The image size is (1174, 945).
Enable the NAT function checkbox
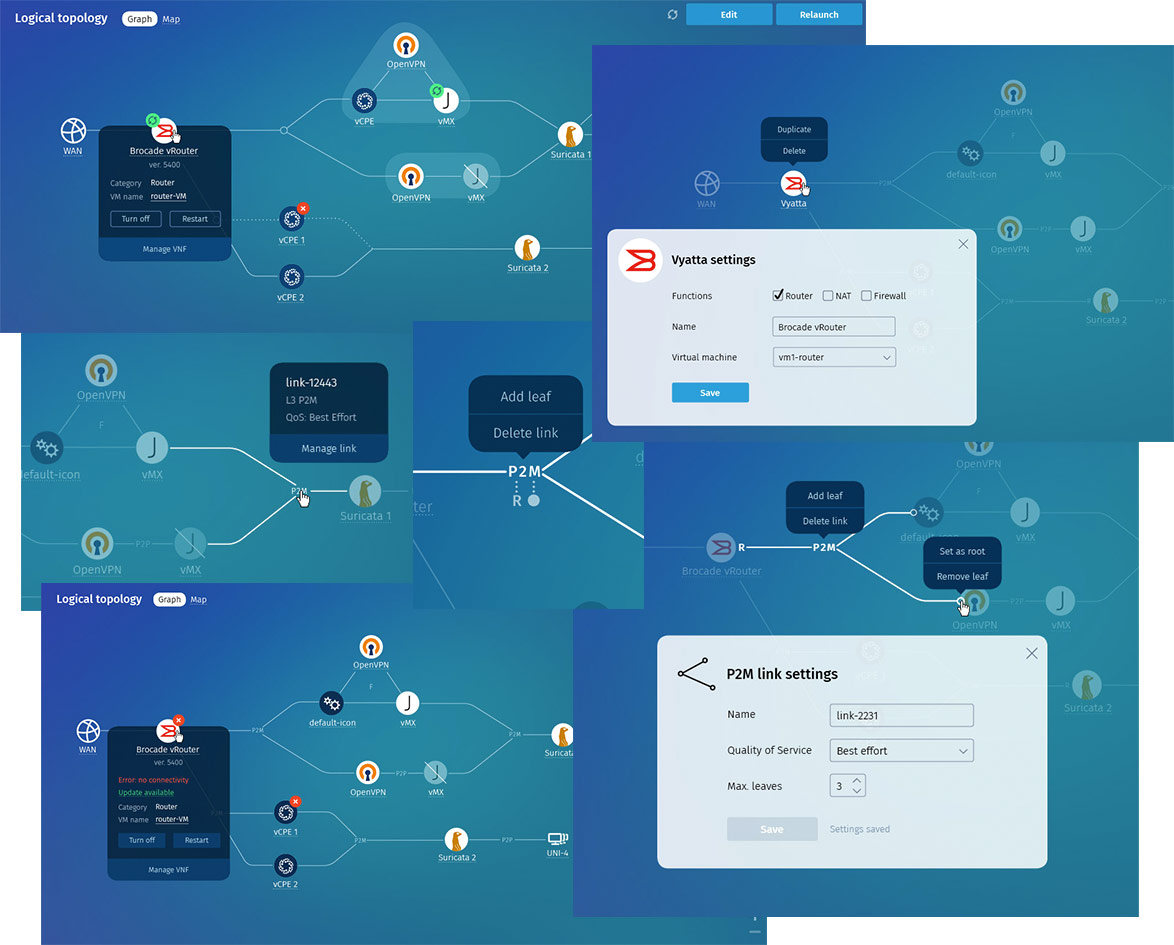tap(828, 296)
